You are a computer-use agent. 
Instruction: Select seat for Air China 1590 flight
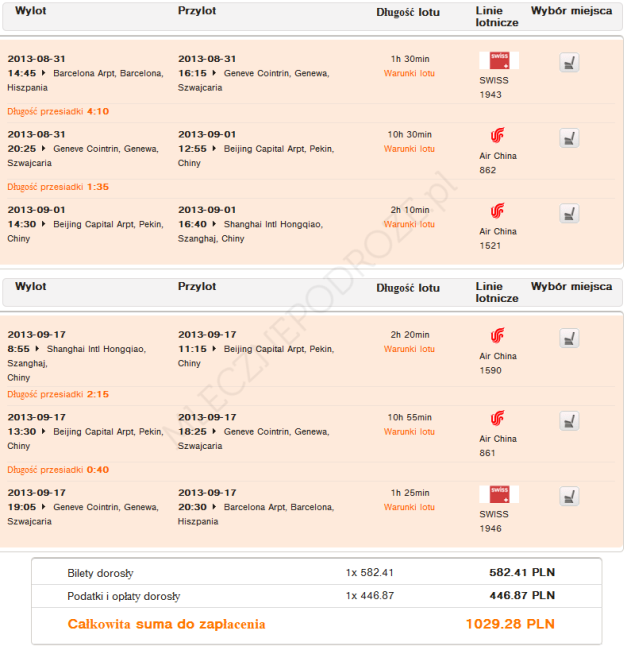[x=569, y=337]
